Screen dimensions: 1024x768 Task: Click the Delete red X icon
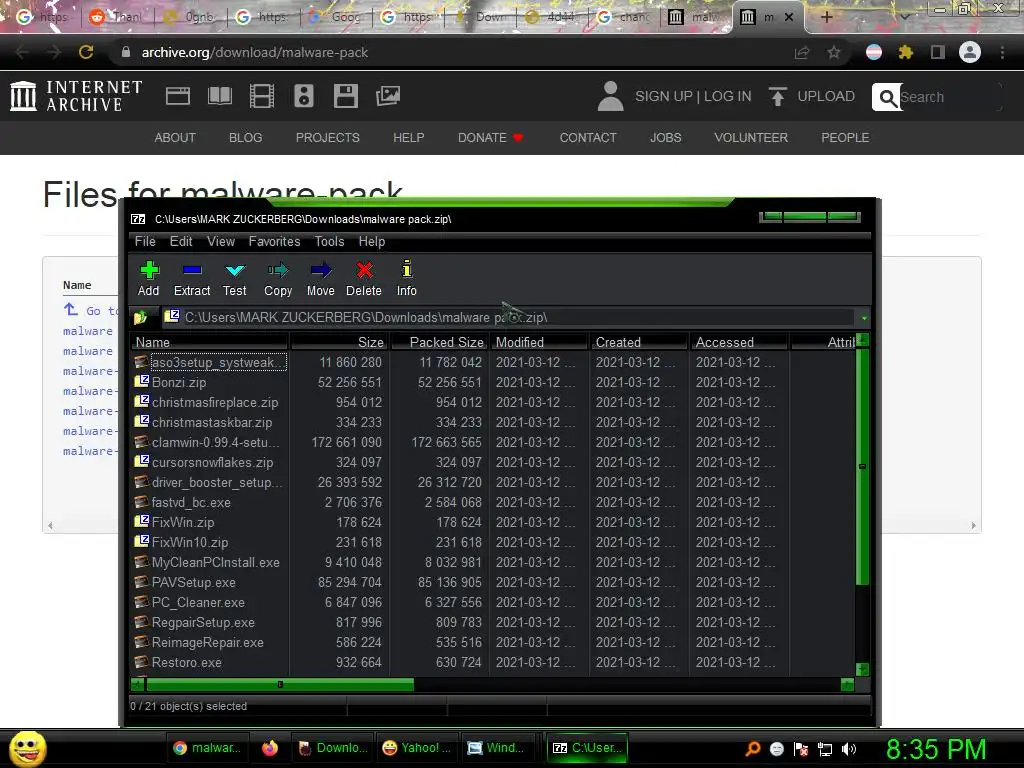point(364,270)
